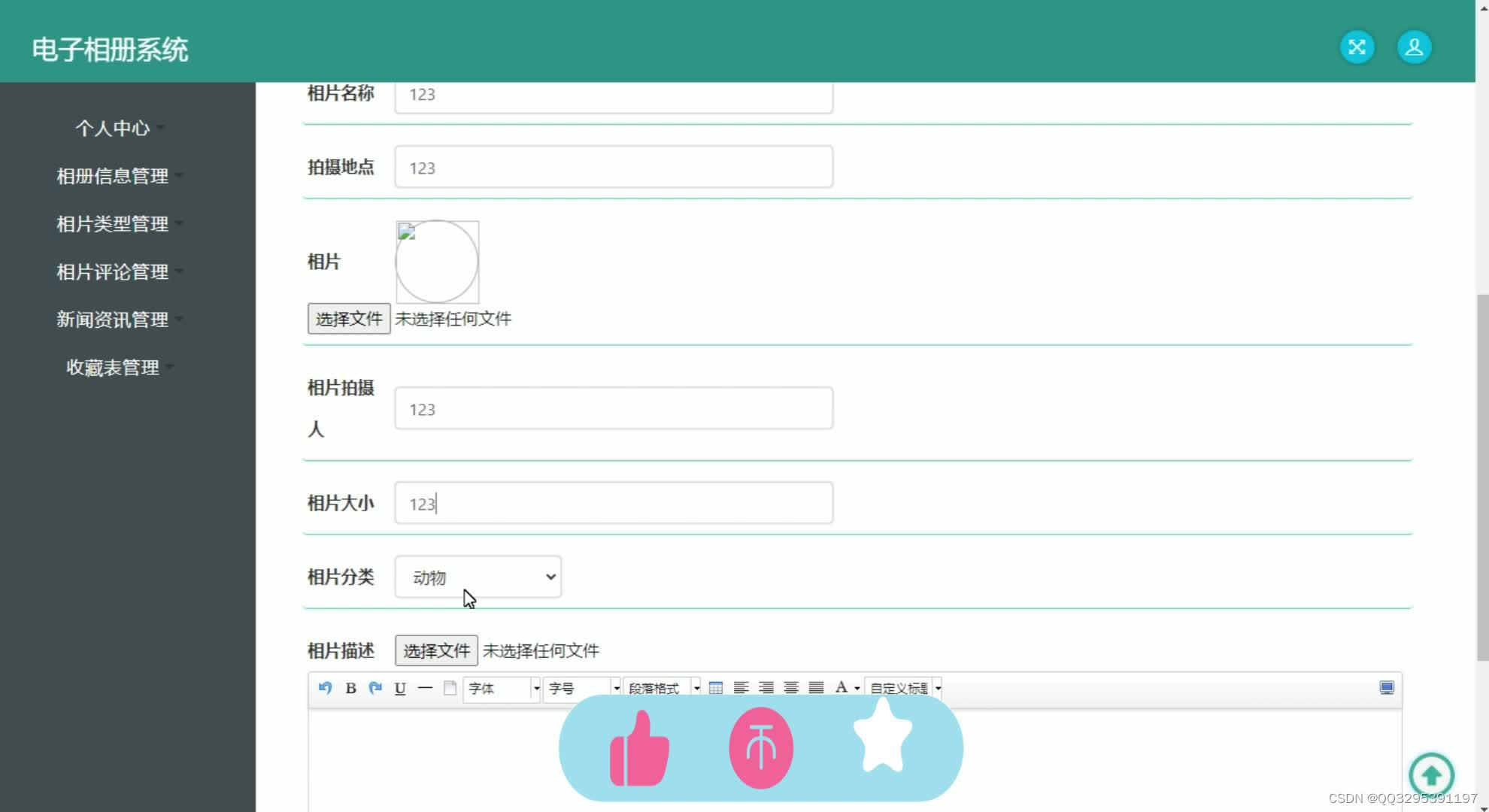
Task: Click the page vertical scrollbar thumb
Action: pyautogui.click(x=1482, y=477)
